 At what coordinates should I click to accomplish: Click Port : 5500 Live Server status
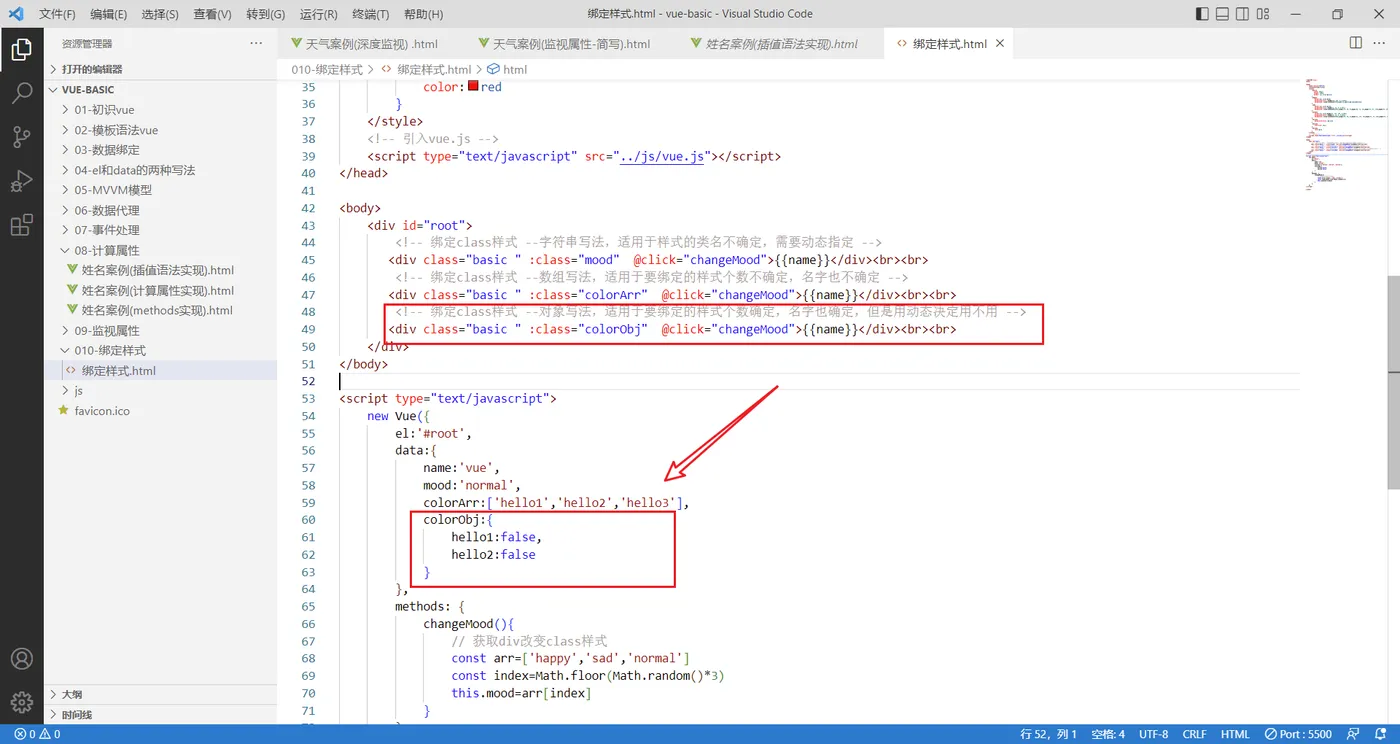pos(1298,734)
